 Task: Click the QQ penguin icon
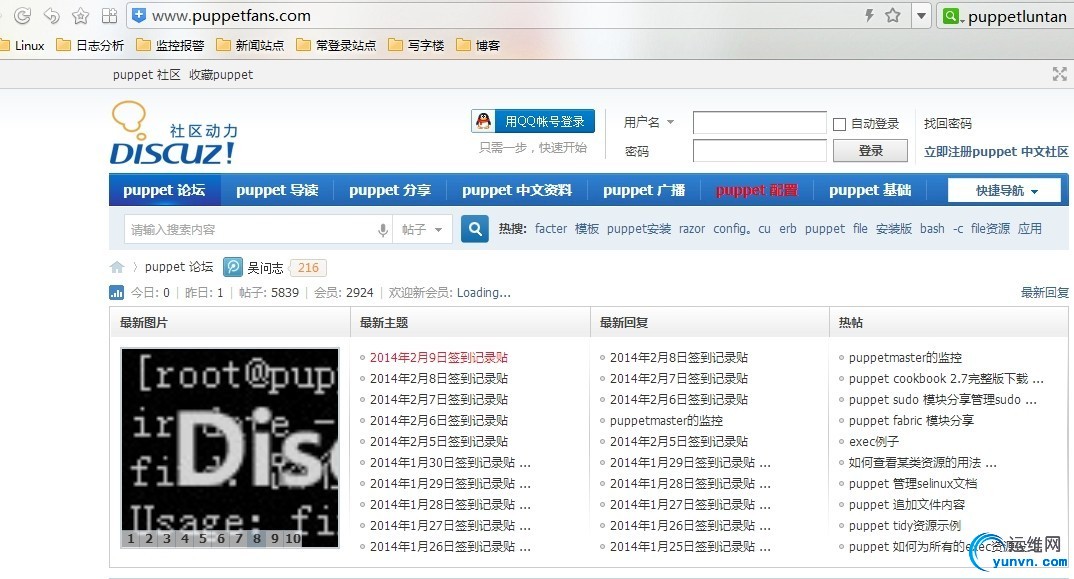click(x=484, y=121)
